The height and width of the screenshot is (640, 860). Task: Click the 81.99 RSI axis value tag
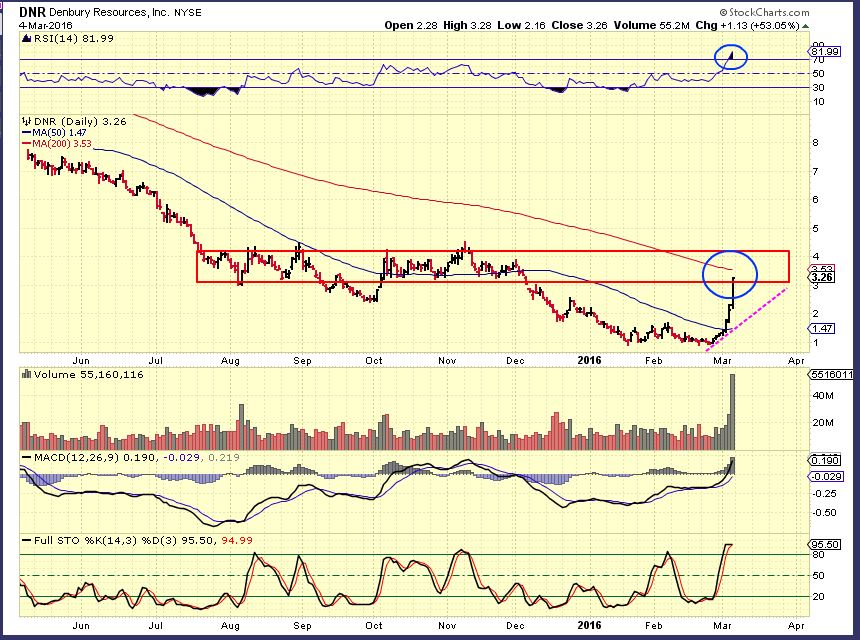coord(825,52)
